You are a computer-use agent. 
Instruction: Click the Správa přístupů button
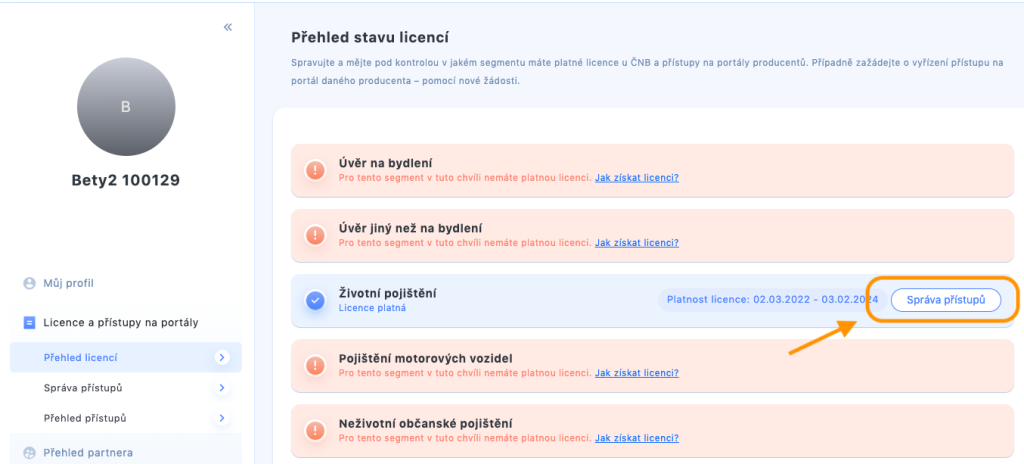[x=946, y=299]
